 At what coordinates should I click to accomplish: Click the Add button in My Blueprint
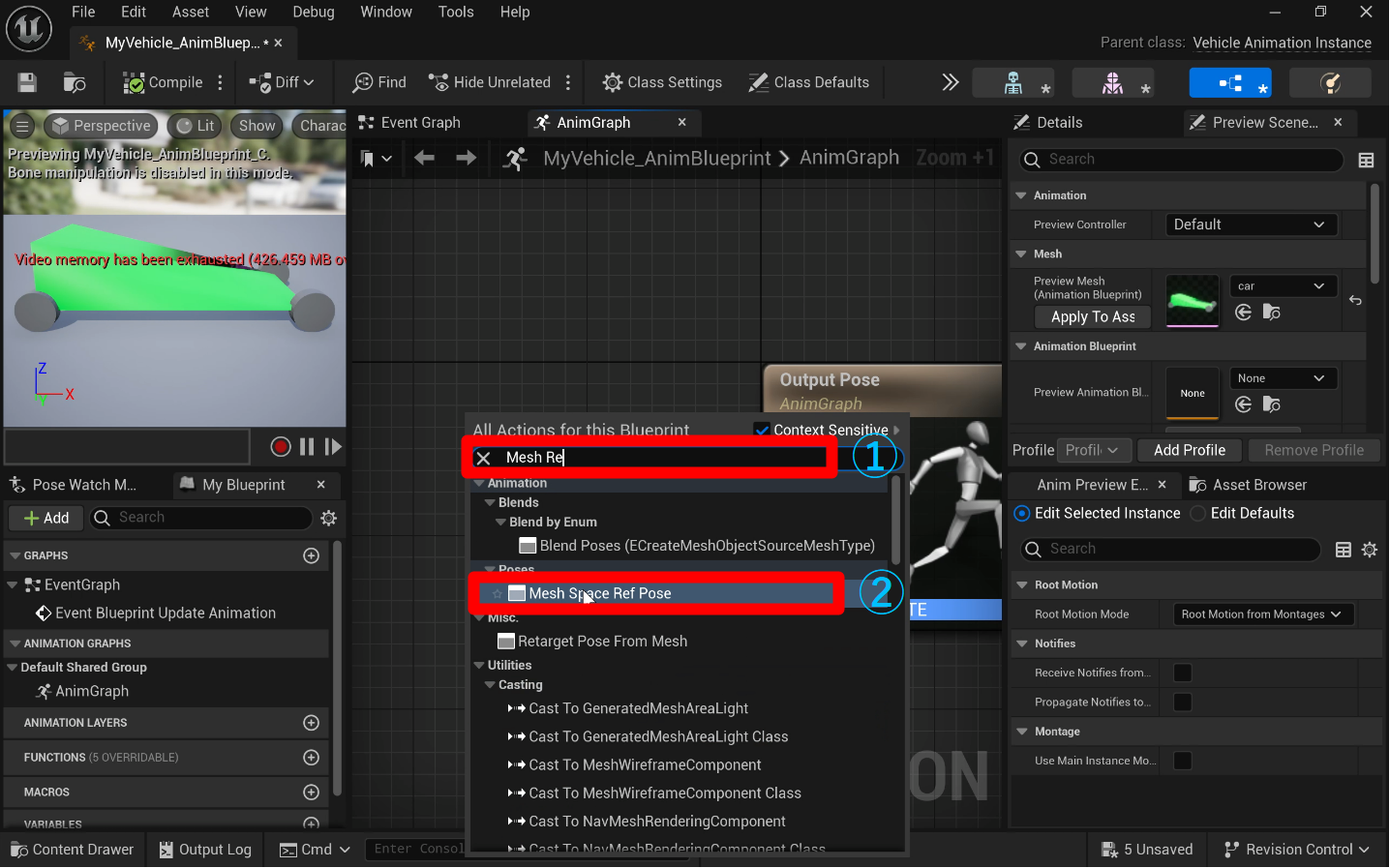tap(45, 519)
